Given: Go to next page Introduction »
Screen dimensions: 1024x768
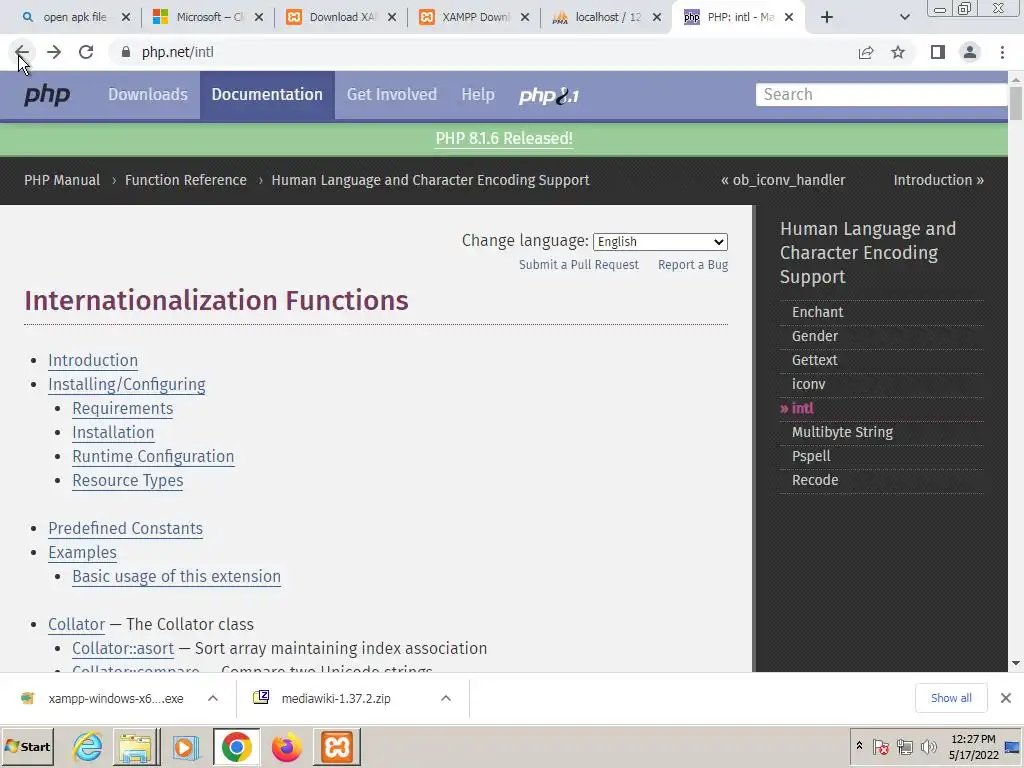Looking at the screenshot, I should click(x=938, y=180).
